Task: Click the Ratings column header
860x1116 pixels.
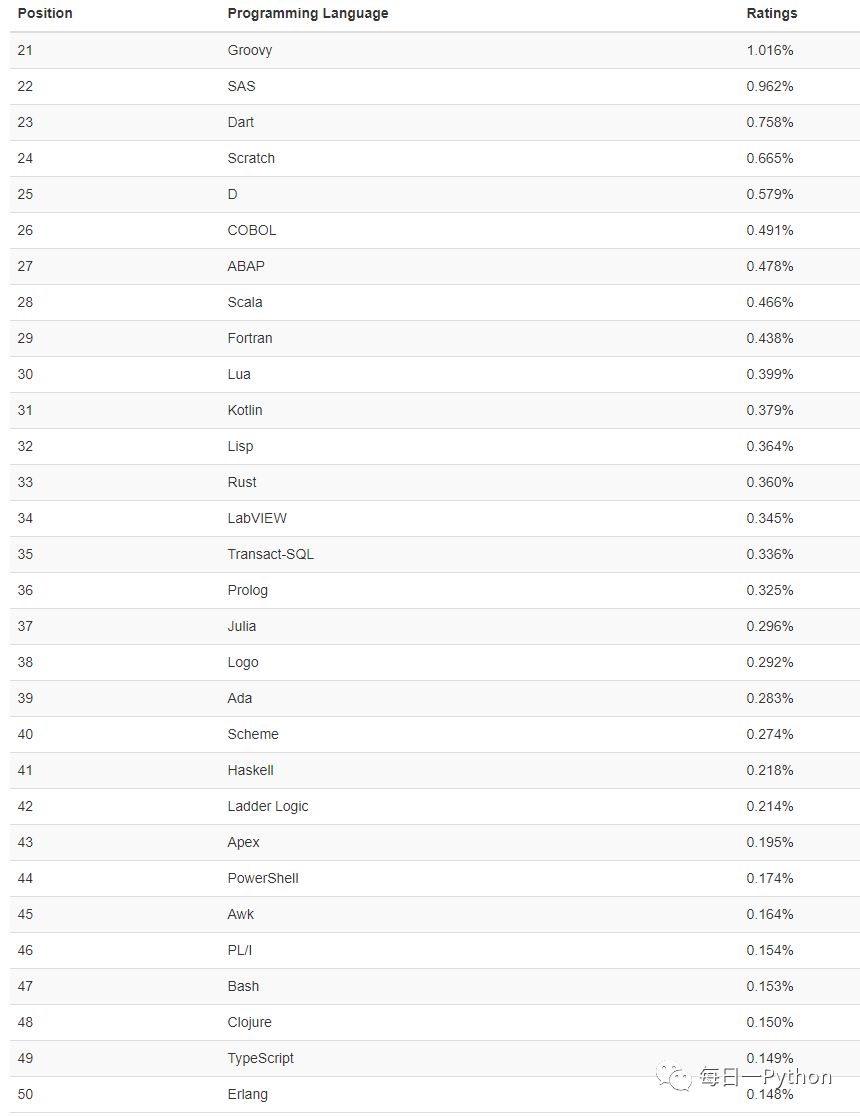Action: [x=772, y=14]
